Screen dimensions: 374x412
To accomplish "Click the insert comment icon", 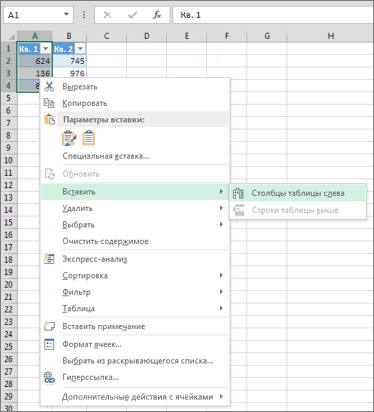I will click(49, 326).
